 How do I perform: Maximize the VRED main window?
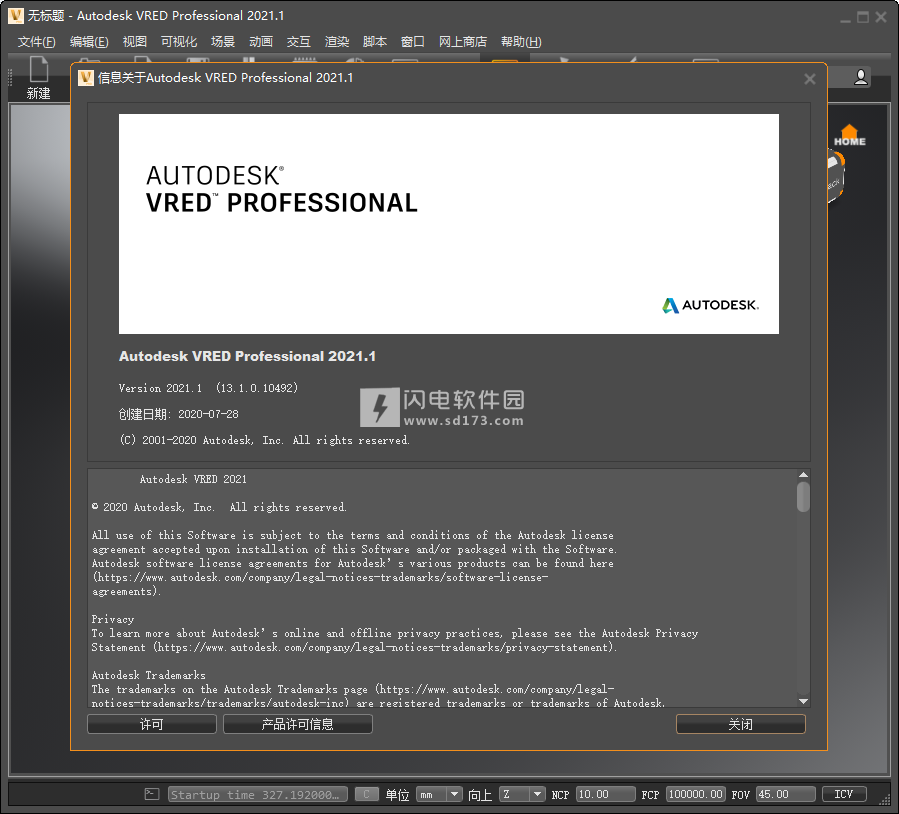pos(863,17)
